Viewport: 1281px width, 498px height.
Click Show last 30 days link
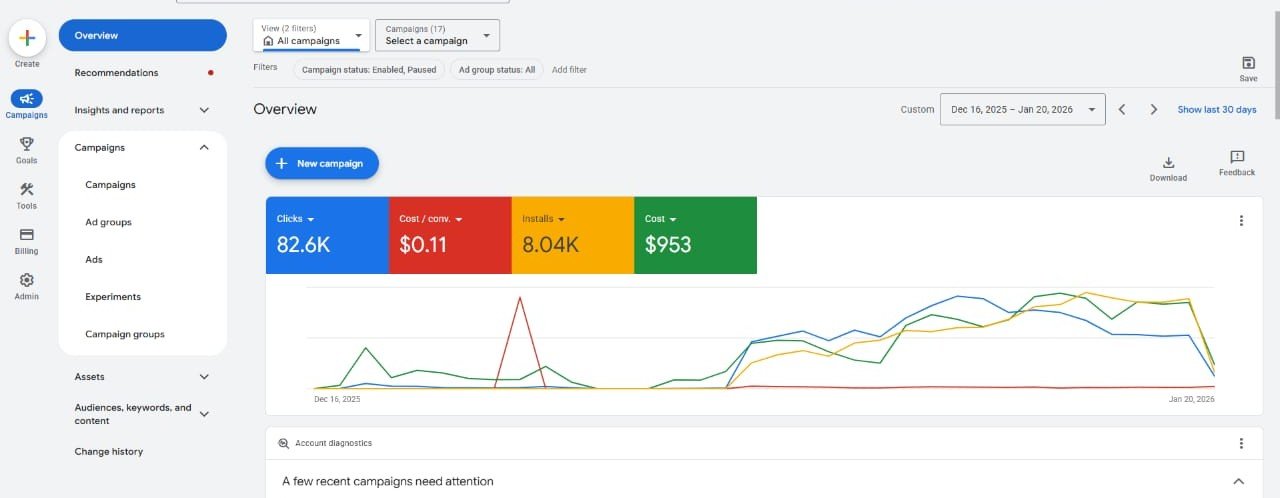tap(1216, 110)
